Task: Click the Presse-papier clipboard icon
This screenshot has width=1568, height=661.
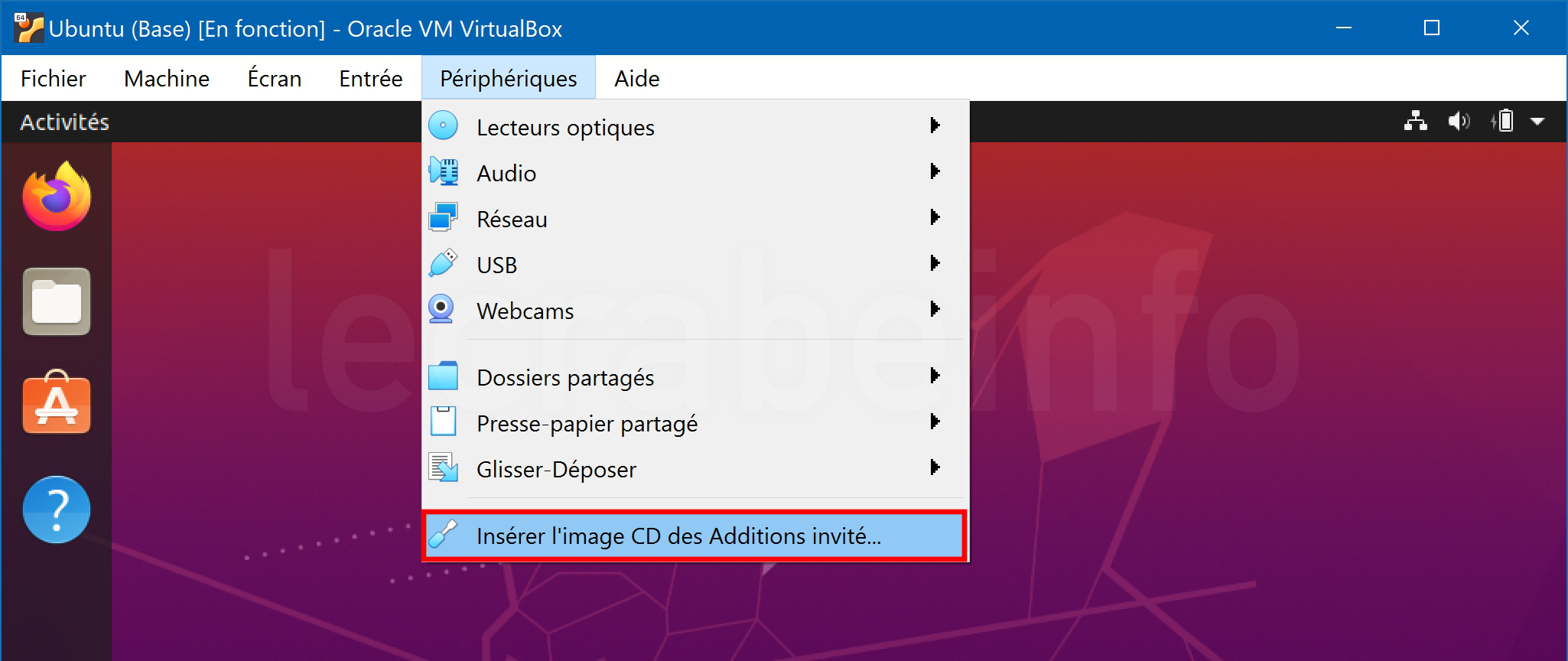Action: [x=443, y=422]
